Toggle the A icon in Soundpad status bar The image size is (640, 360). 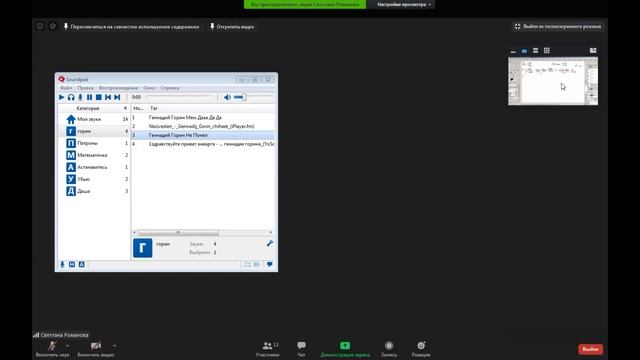[82, 264]
